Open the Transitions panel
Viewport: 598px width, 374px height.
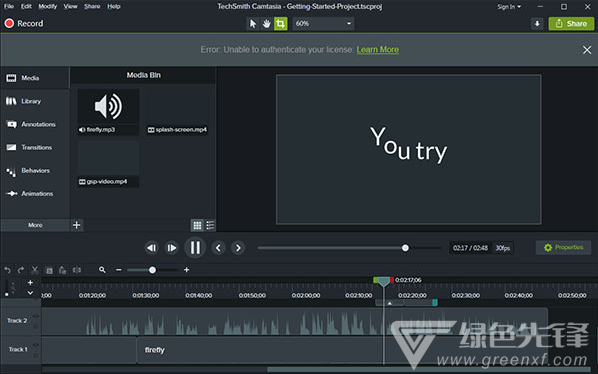point(35,147)
